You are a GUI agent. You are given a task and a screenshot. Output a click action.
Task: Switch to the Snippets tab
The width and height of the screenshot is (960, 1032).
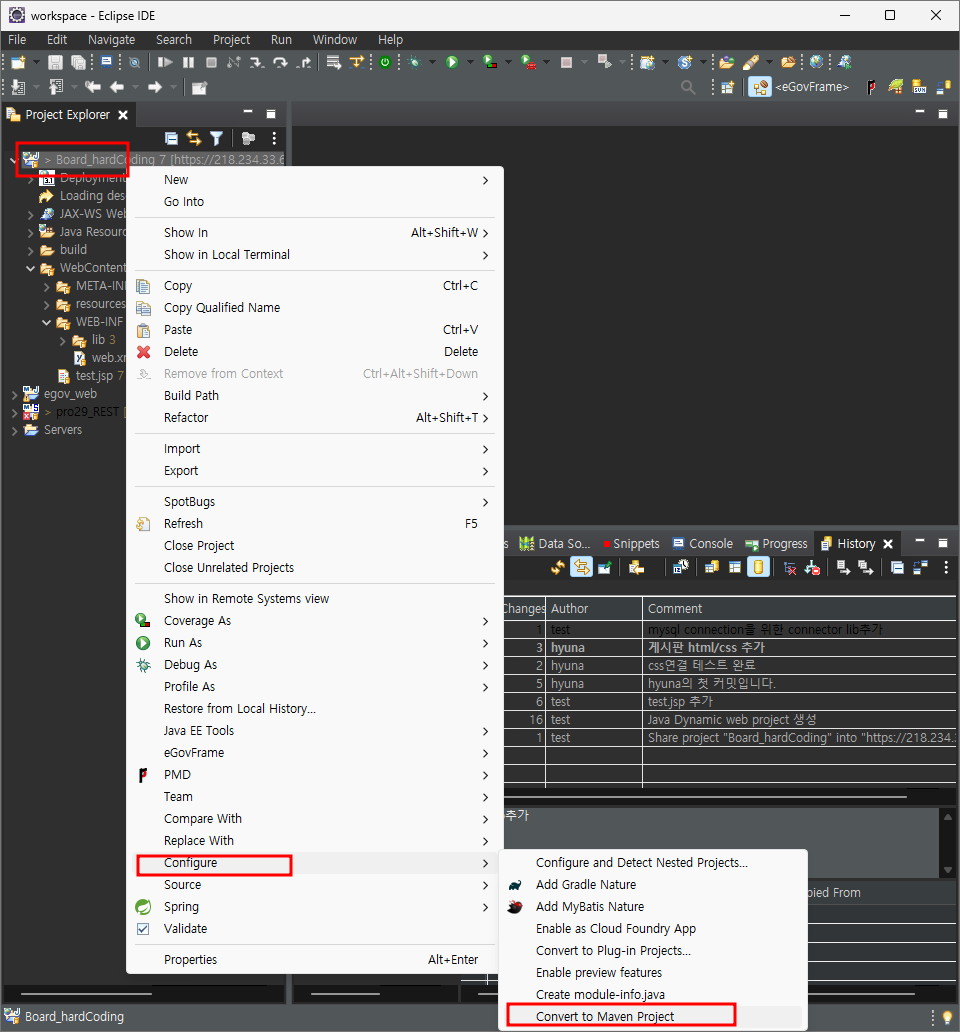click(x=630, y=544)
